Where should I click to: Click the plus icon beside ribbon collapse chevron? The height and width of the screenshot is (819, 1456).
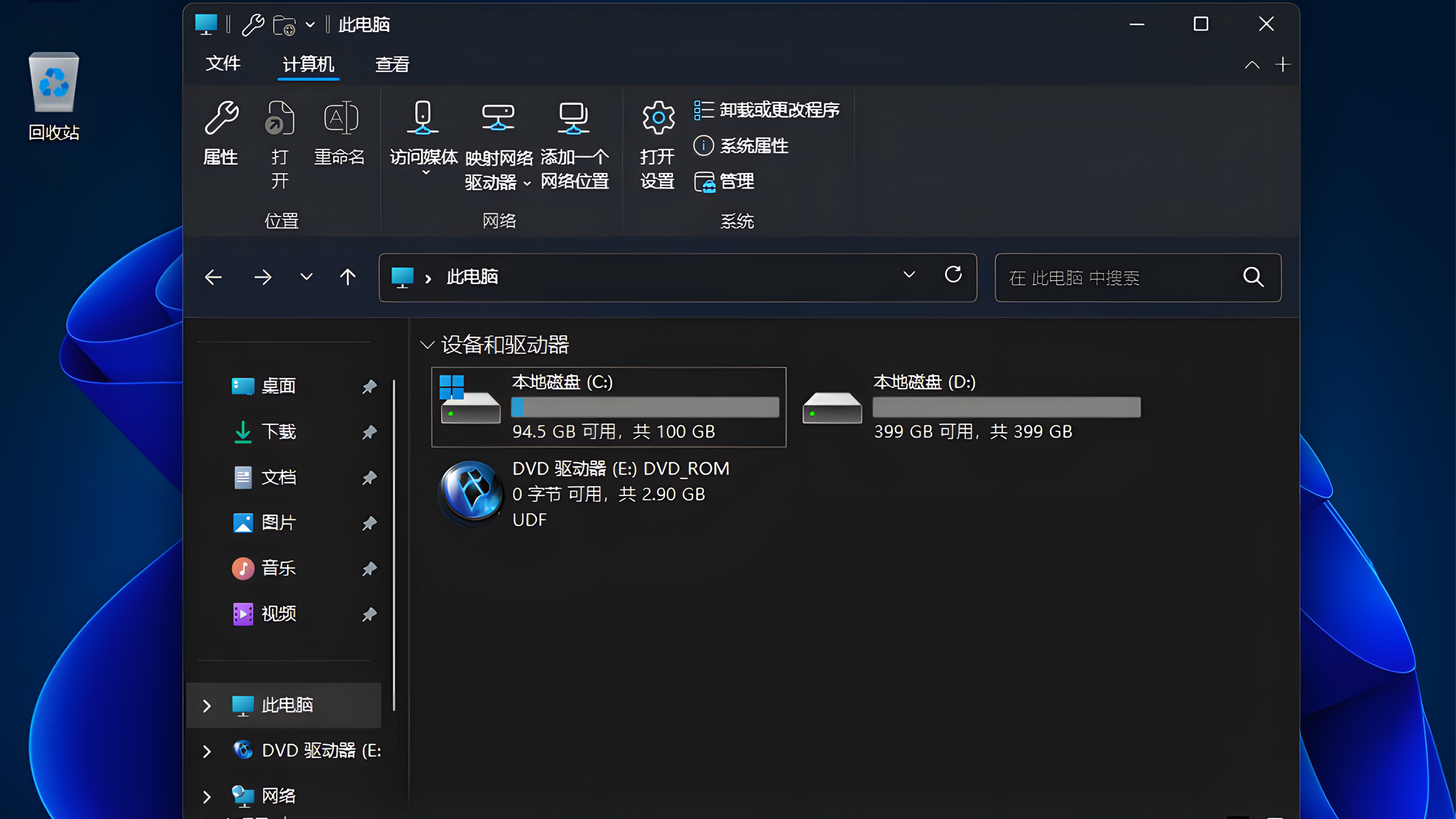pos(1283,64)
